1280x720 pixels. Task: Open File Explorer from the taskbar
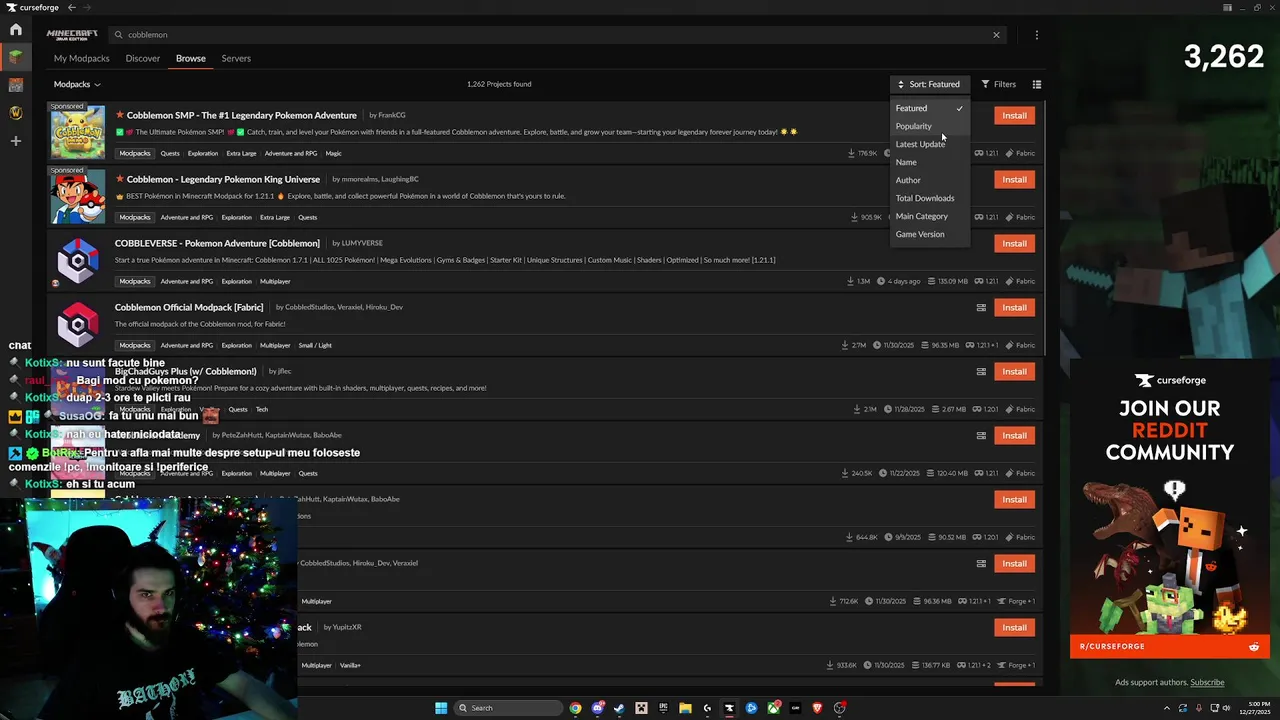click(x=685, y=708)
